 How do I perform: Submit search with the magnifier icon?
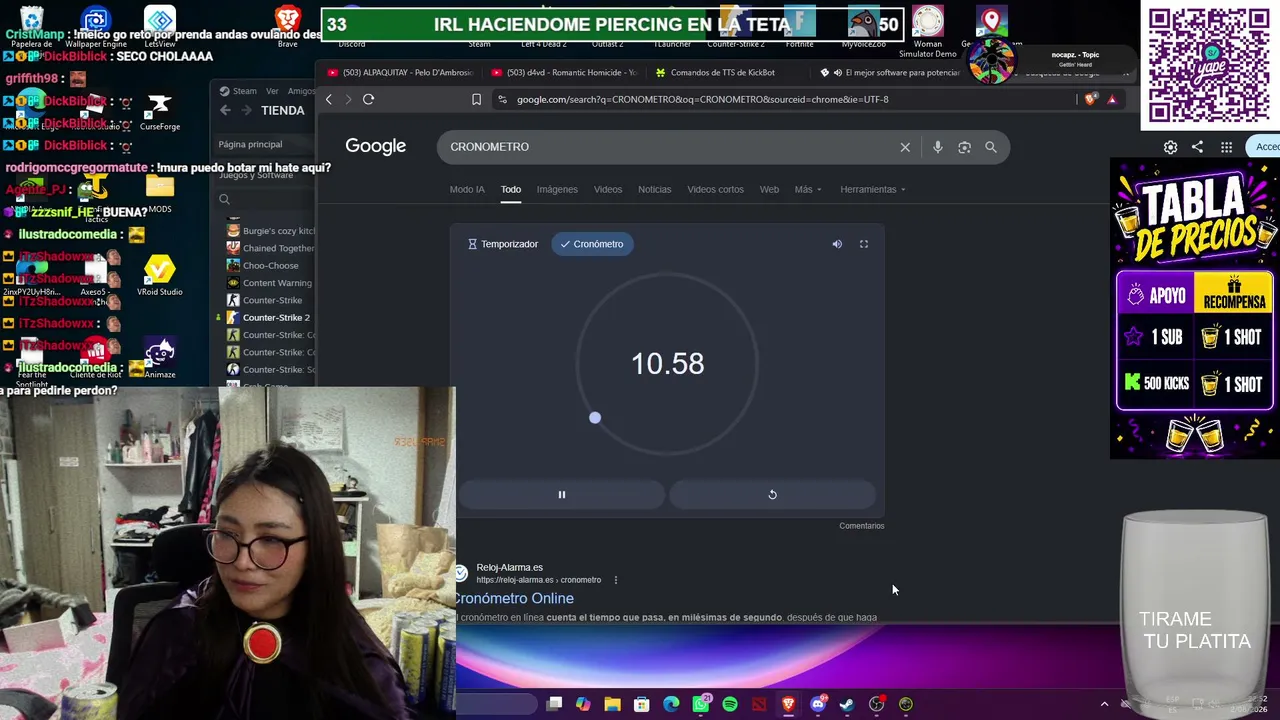coord(991,147)
